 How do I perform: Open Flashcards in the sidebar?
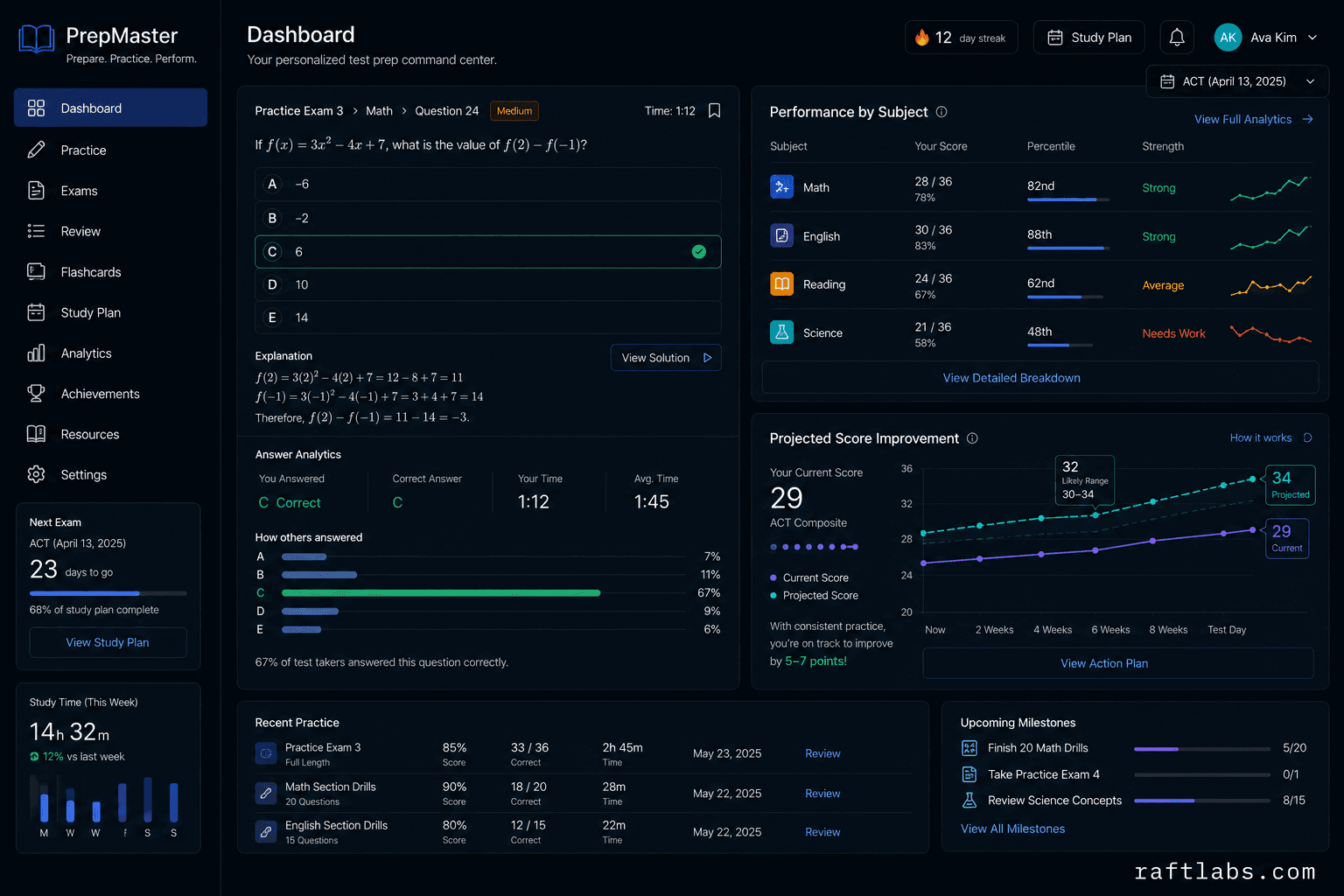110,272
